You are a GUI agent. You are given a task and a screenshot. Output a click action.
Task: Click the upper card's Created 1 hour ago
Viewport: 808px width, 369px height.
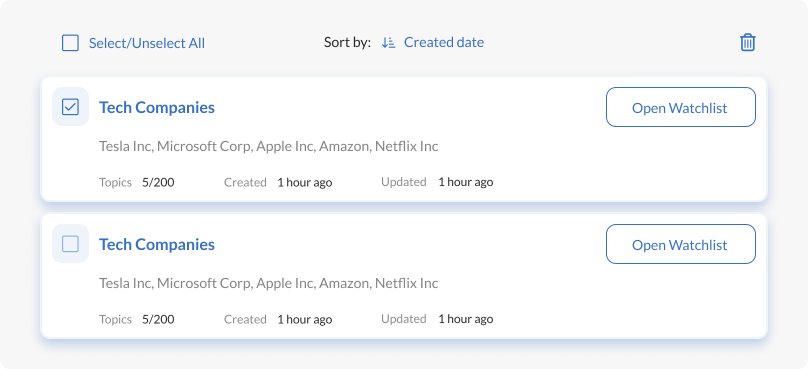(278, 182)
